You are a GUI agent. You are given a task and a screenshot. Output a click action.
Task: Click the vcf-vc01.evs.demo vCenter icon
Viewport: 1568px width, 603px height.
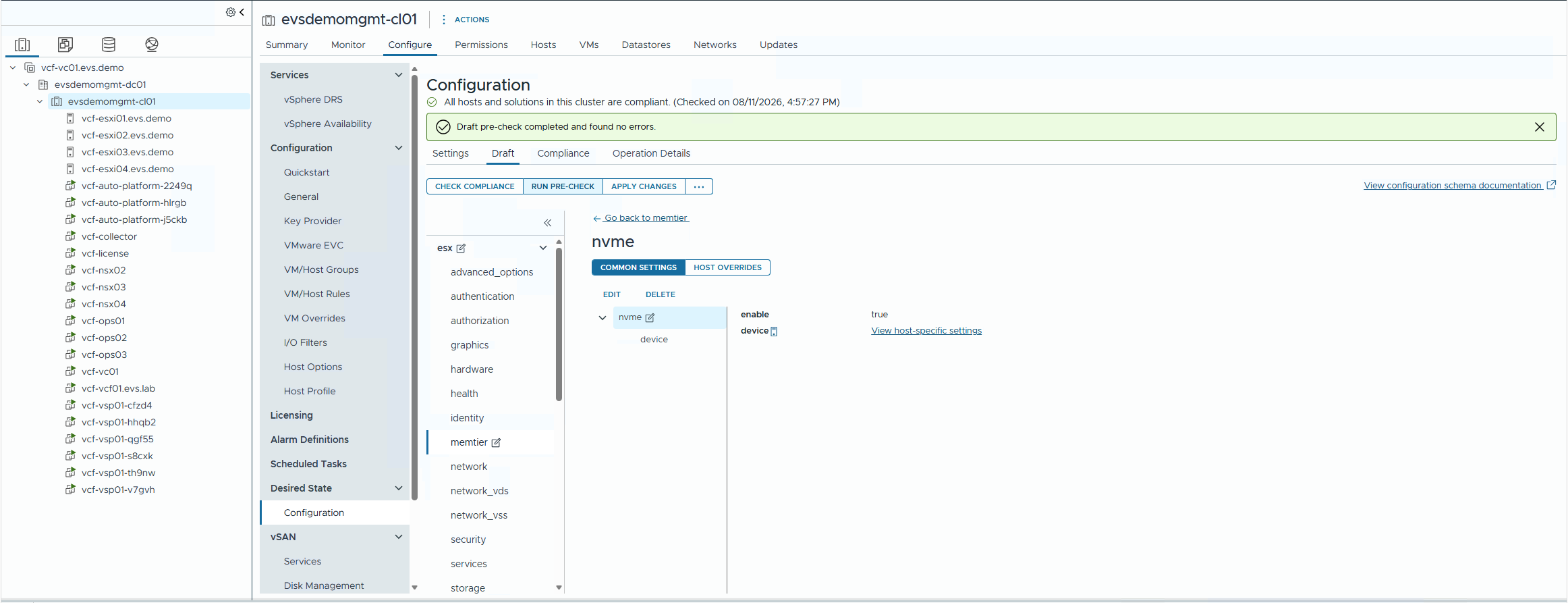(x=30, y=68)
